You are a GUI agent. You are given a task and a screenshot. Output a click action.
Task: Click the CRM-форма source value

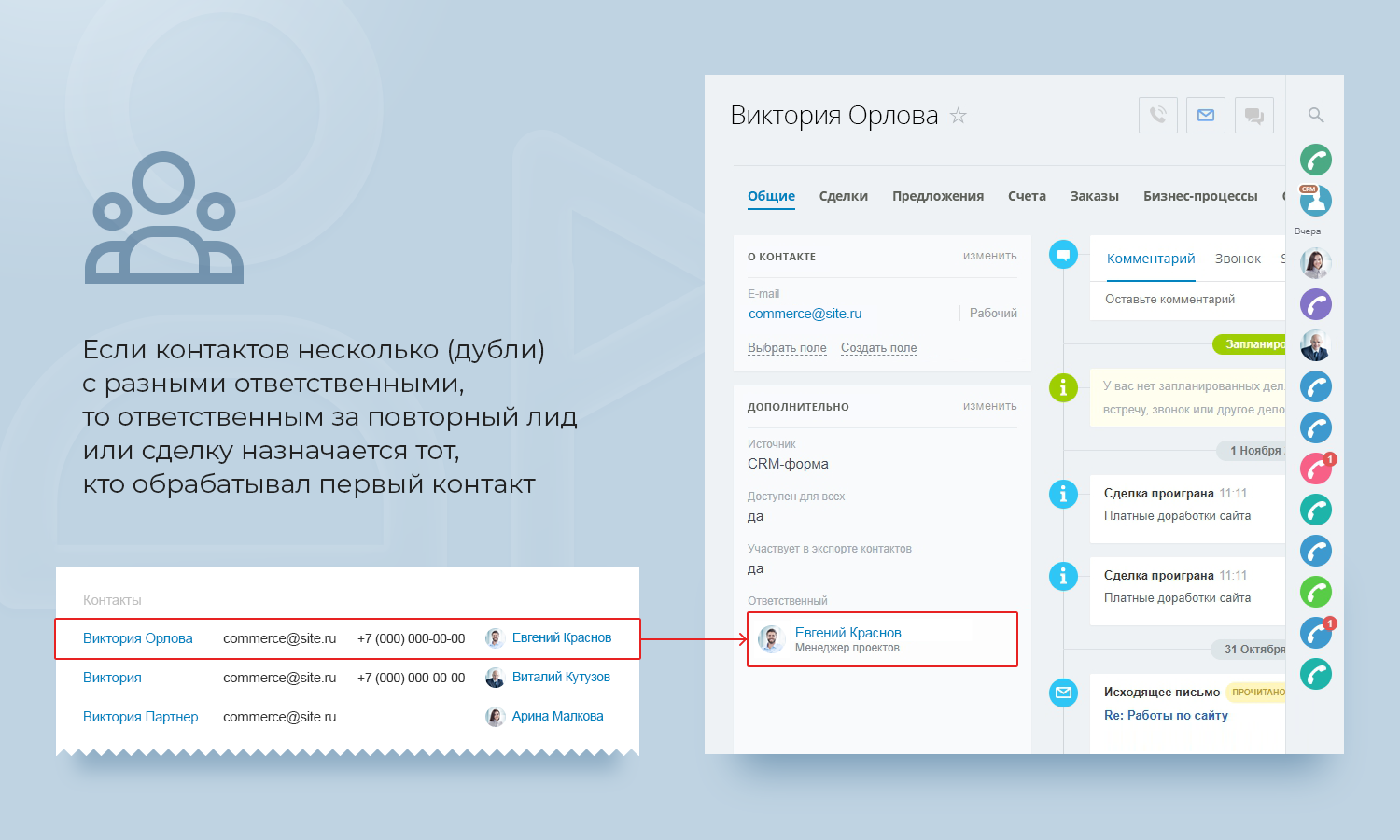pos(788,464)
